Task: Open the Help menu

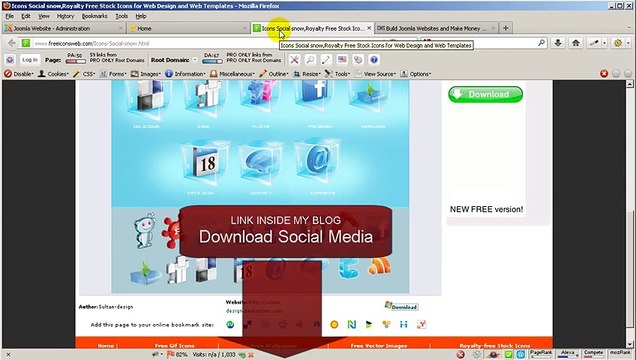Action: 141,16
